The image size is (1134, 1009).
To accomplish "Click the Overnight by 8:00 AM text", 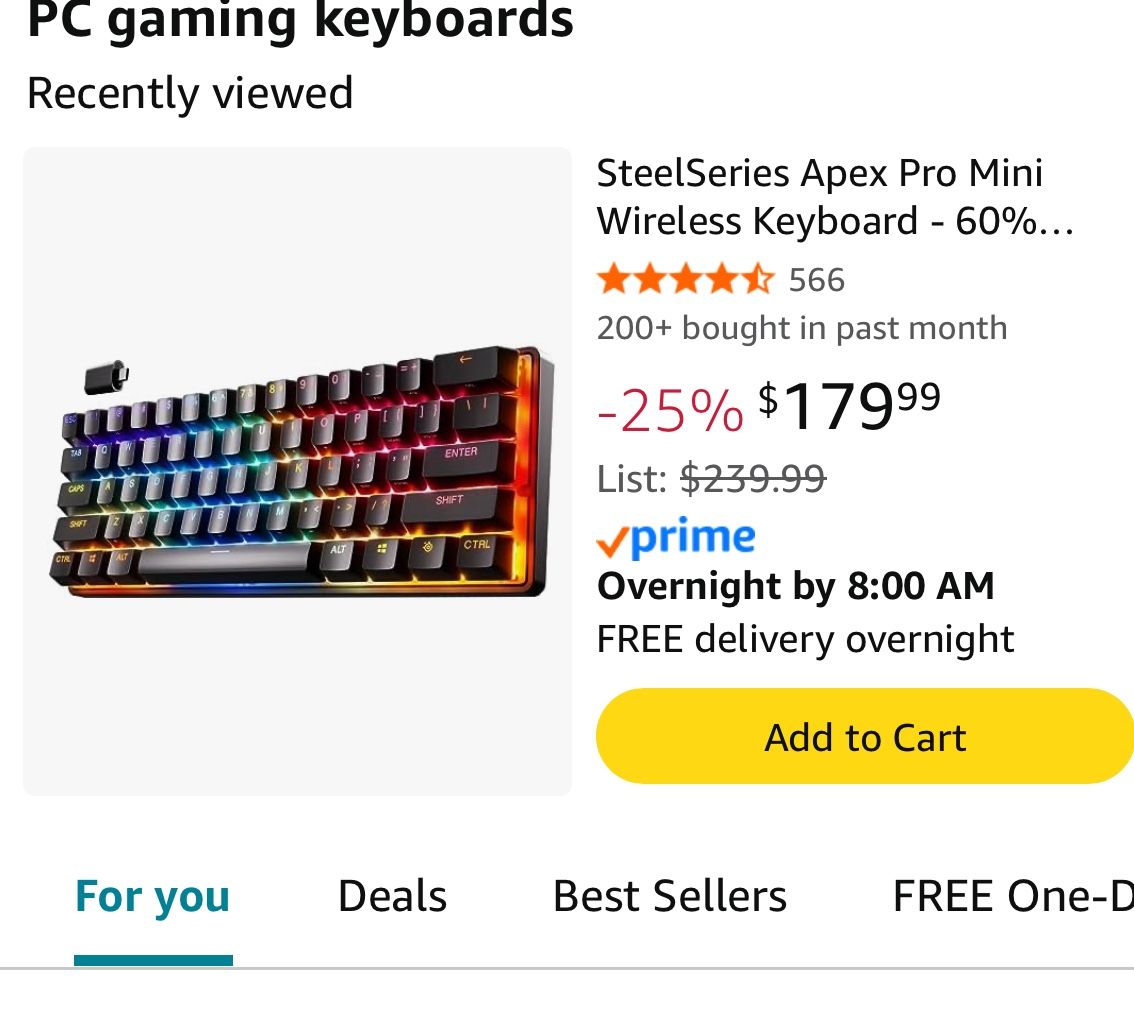I will pos(795,586).
